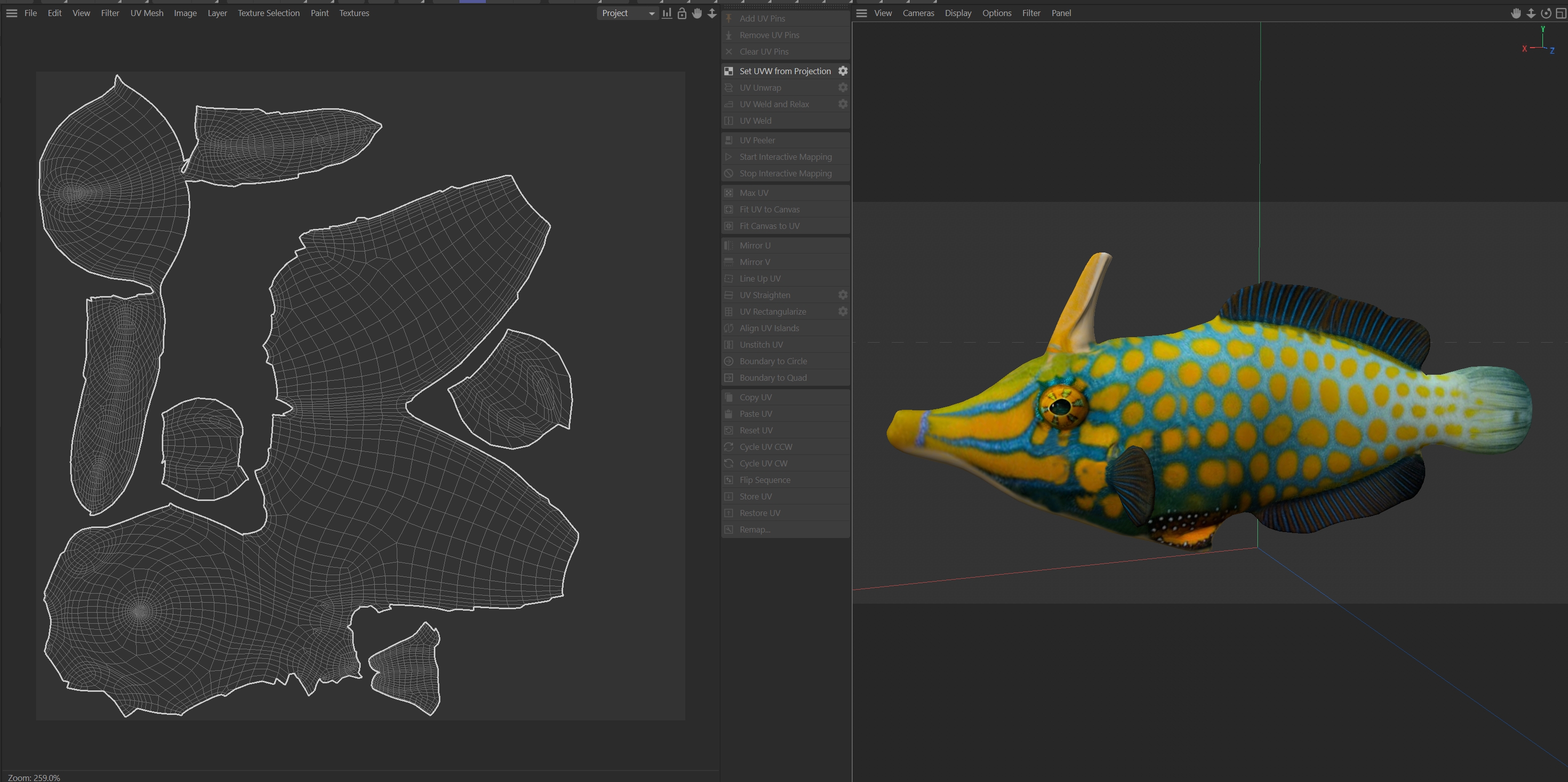Viewport: 1568px width, 782px height.
Task: Click the bar chart icon beside Project dropdown
Action: coord(667,14)
